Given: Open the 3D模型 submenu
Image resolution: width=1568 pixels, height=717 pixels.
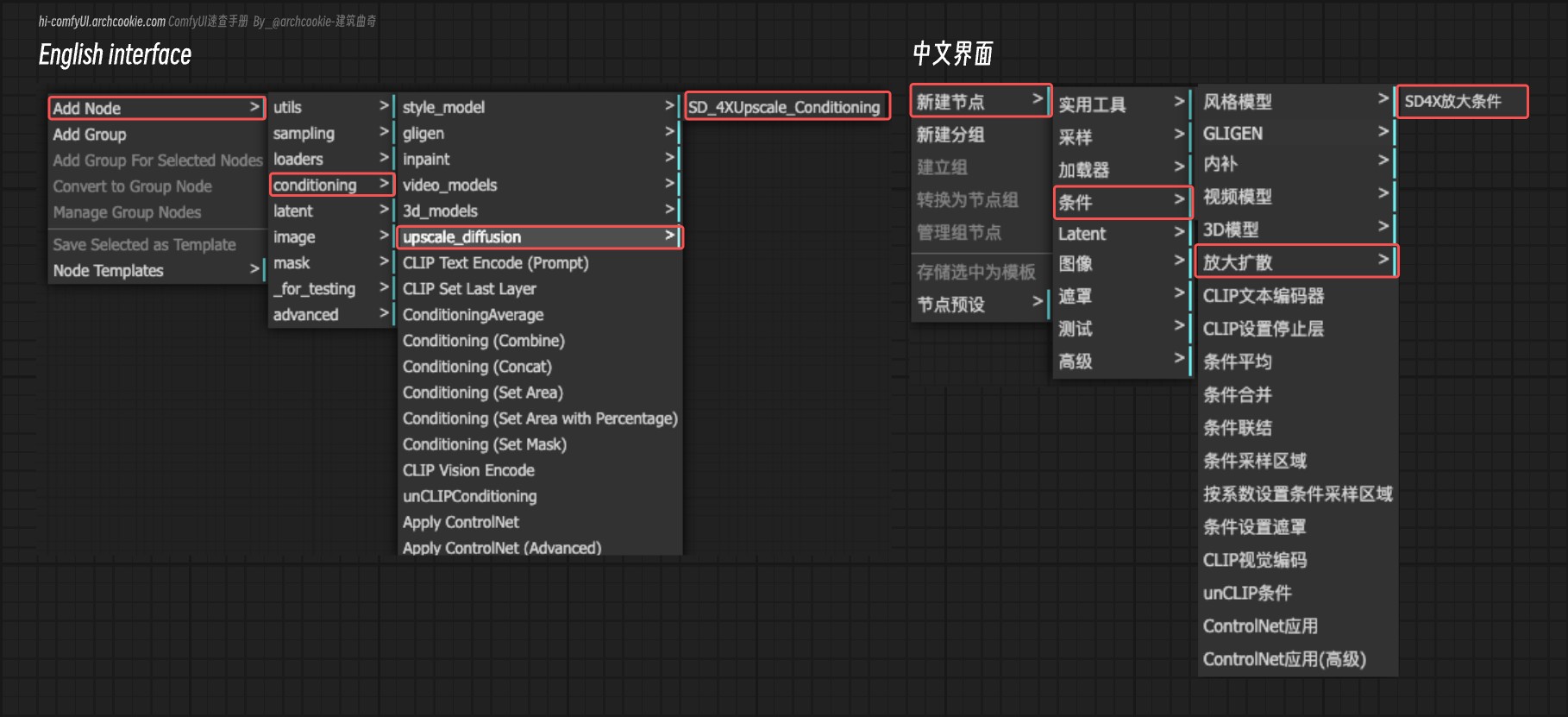Looking at the screenshot, I should [1296, 230].
